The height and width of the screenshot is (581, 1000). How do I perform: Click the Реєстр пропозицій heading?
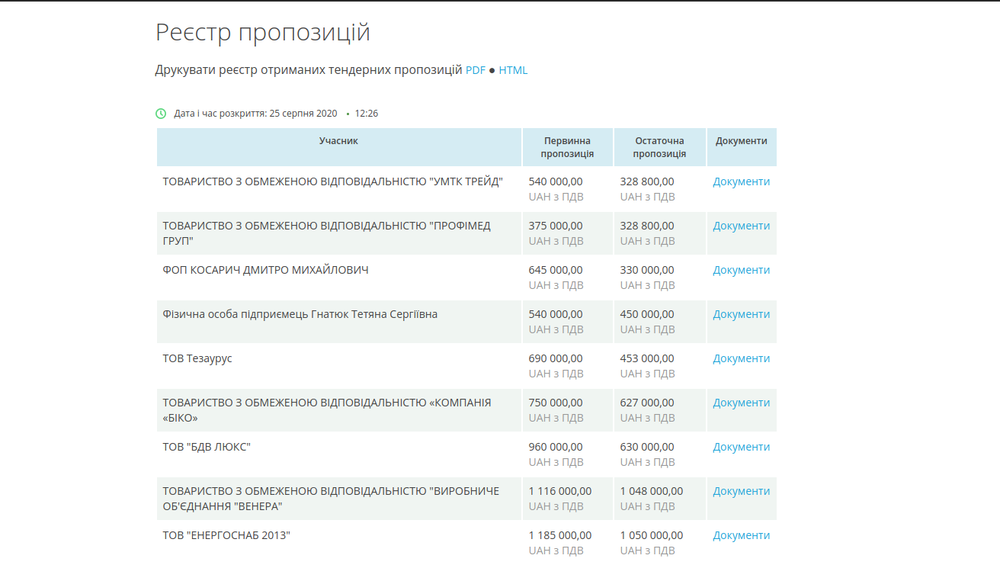(263, 32)
